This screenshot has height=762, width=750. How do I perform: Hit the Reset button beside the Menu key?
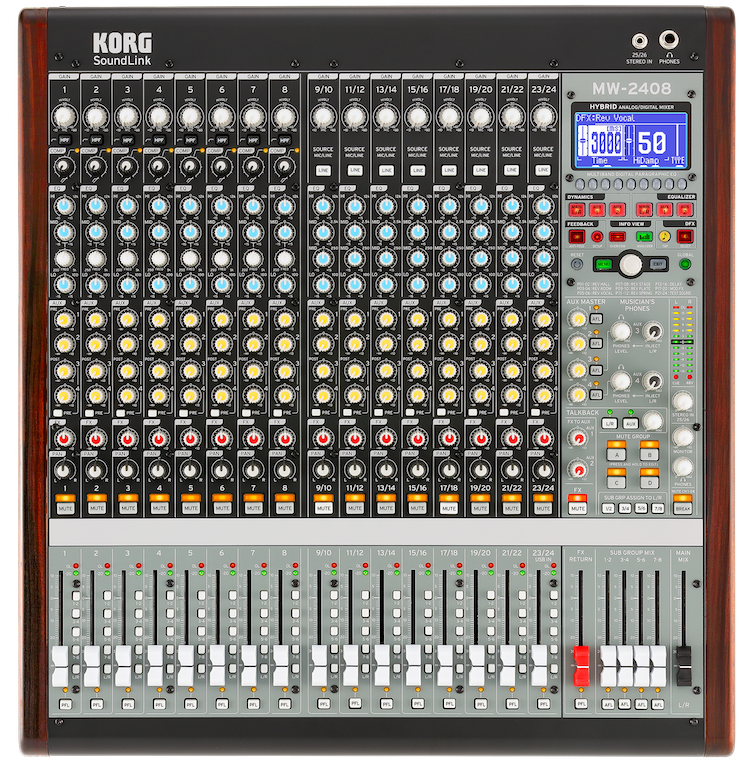click(x=577, y=264)
